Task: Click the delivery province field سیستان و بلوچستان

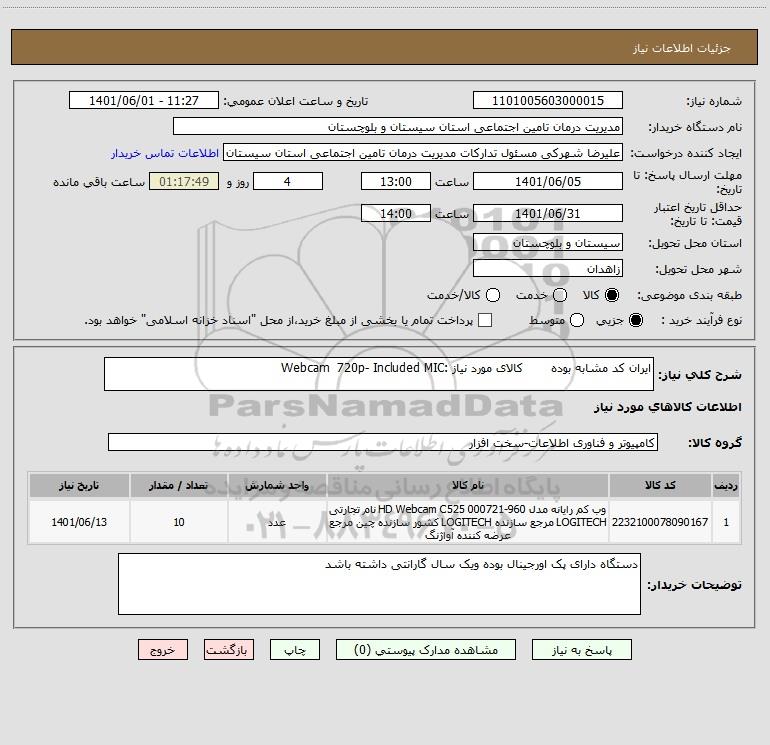Action: click(x=548, y=243)
